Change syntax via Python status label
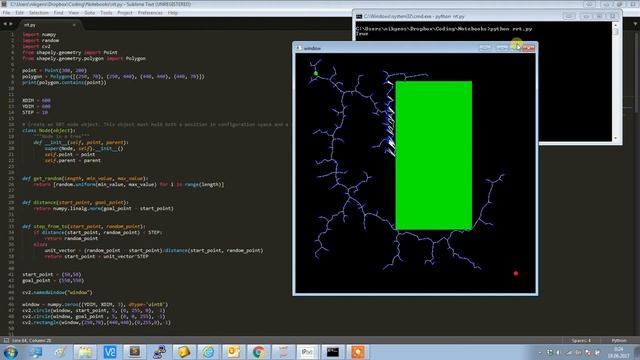 pyautogui.click(x=619, y=340)
